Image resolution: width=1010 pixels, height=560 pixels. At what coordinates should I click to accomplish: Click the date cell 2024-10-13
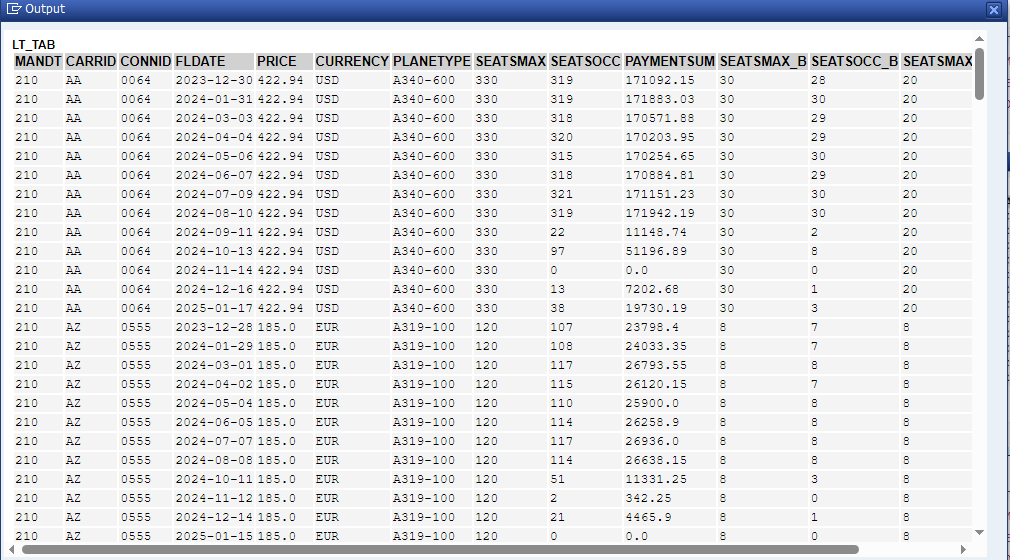(214, 251)
